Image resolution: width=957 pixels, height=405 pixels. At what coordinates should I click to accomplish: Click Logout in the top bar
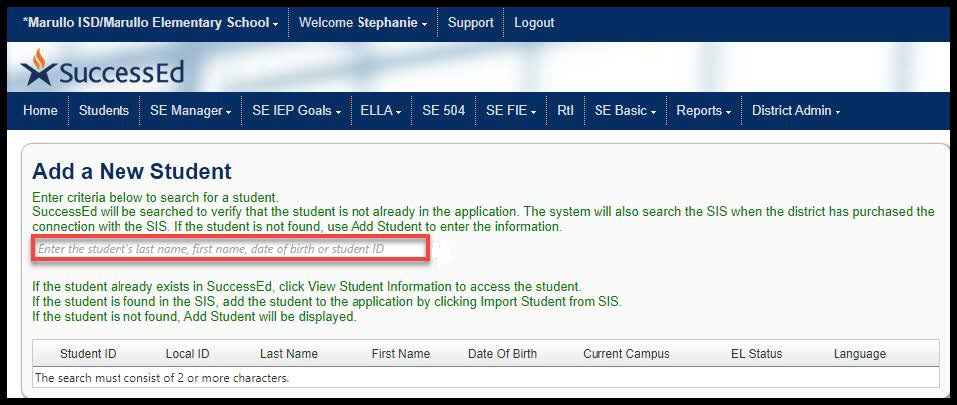point(534,23)
